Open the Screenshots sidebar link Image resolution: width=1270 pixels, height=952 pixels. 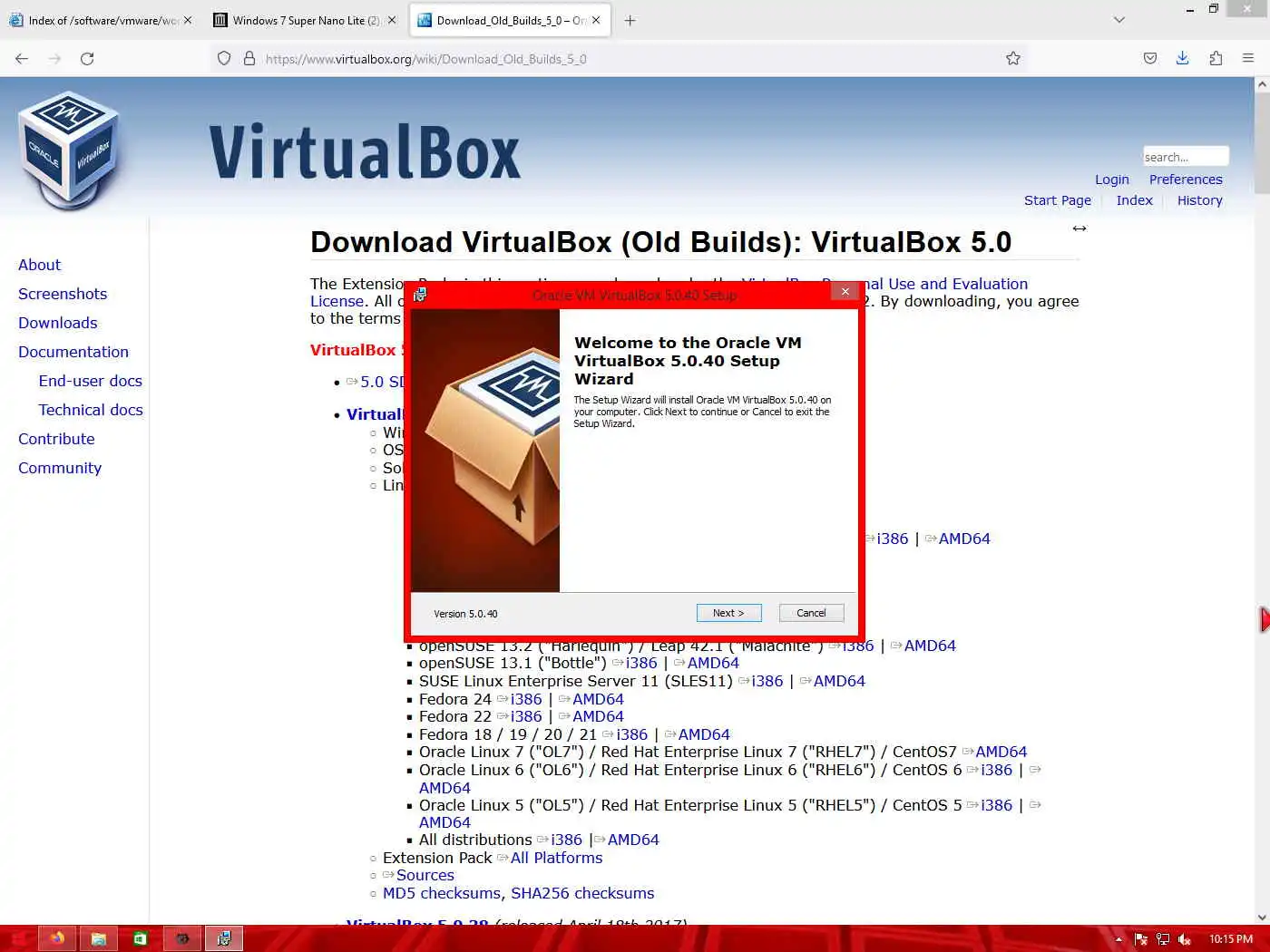point(63,294)
